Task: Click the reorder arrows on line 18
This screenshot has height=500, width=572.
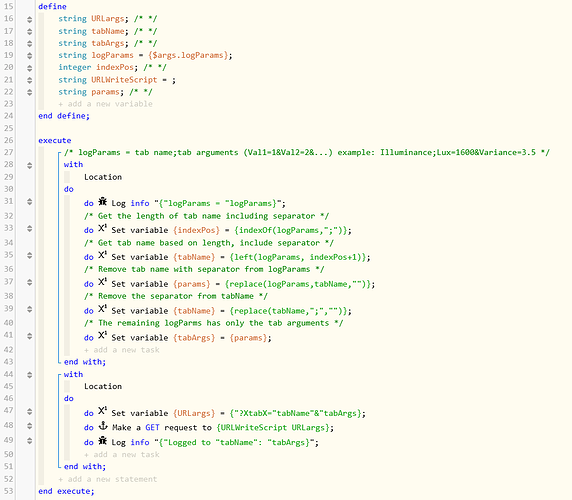Action: 30,44
